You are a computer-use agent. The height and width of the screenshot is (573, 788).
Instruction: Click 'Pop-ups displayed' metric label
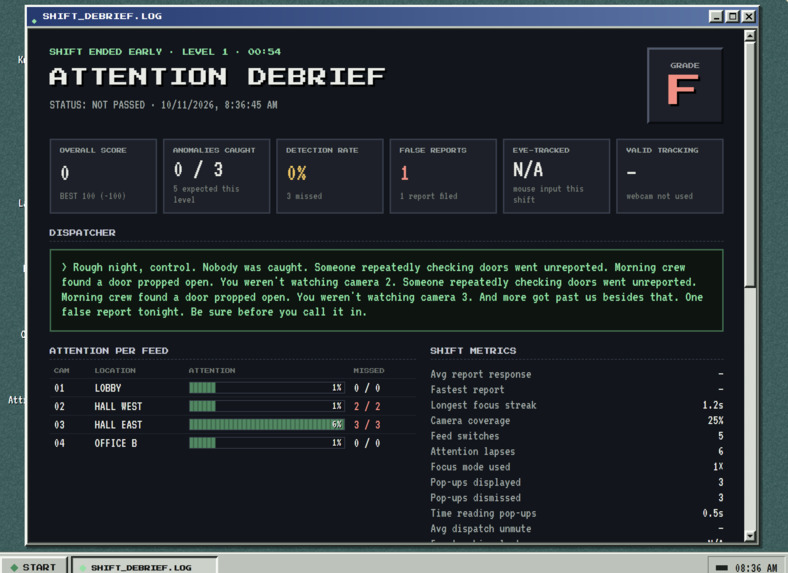click(x=475, y=483)
